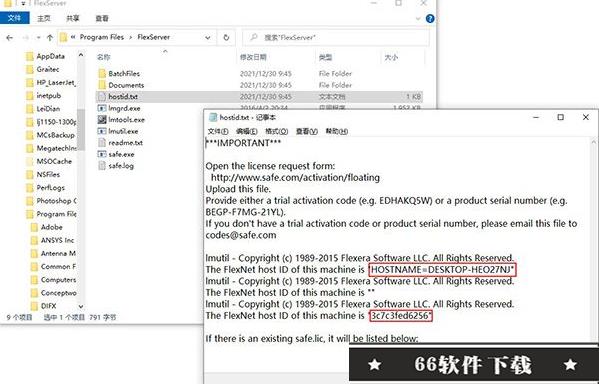Select the Documents folder icon in file list
The width and height of the screenshot is (599, 384).
(102, 85)
